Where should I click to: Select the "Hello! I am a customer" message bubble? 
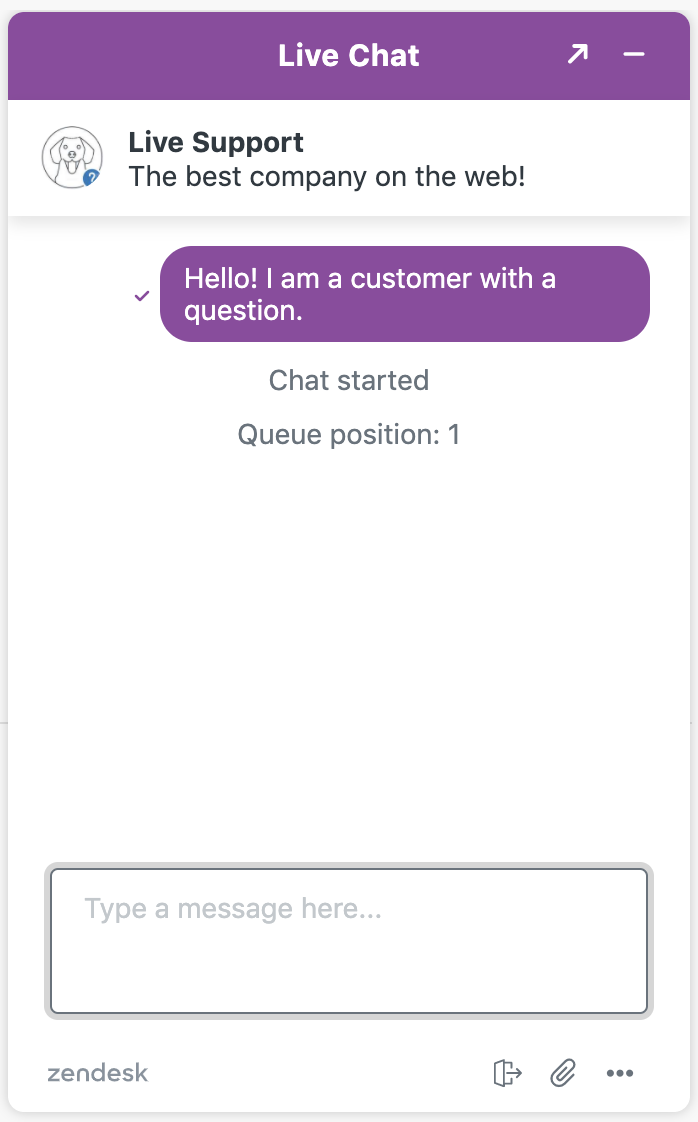click(x=404, y=294)
